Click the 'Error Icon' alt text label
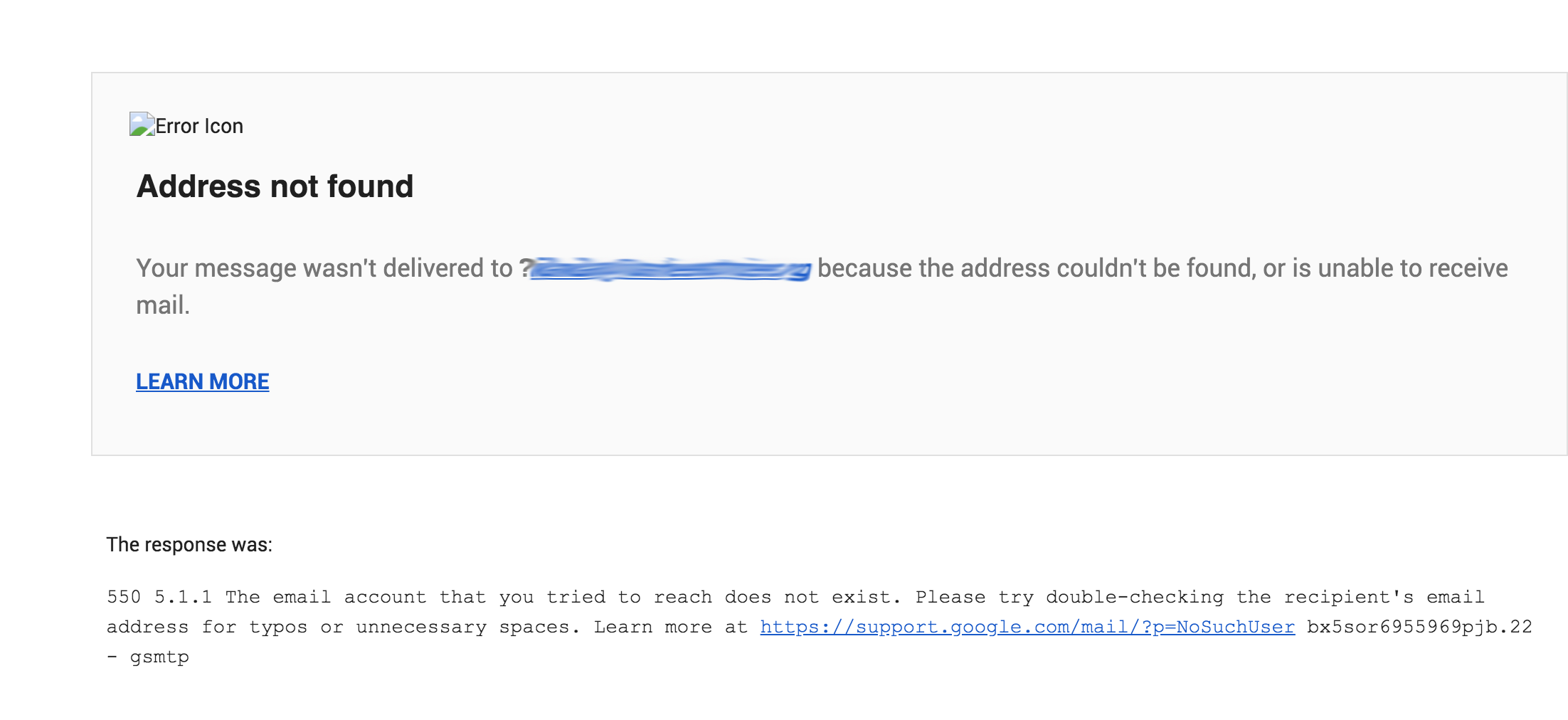This screenshot has width=1568, height=720. [x=198, y=126]
